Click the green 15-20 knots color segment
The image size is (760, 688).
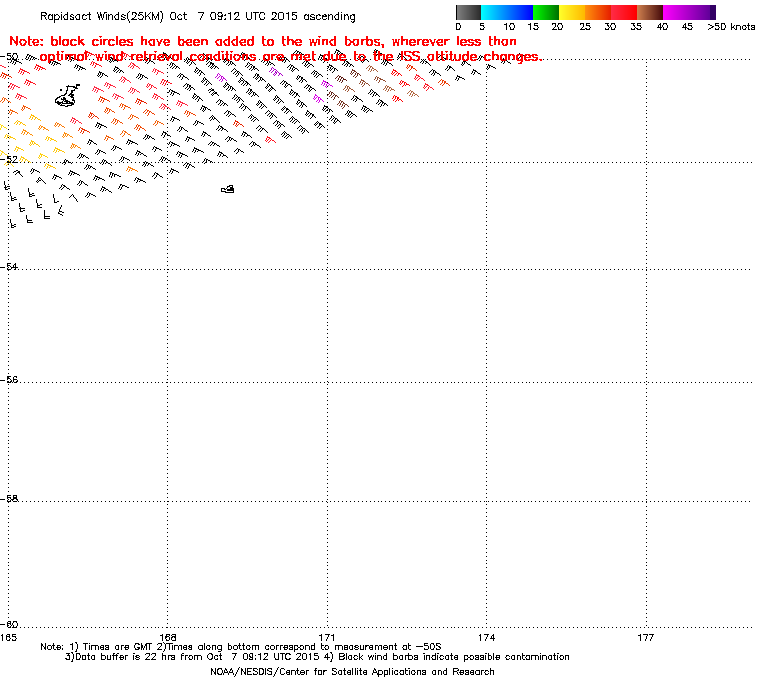546,12
